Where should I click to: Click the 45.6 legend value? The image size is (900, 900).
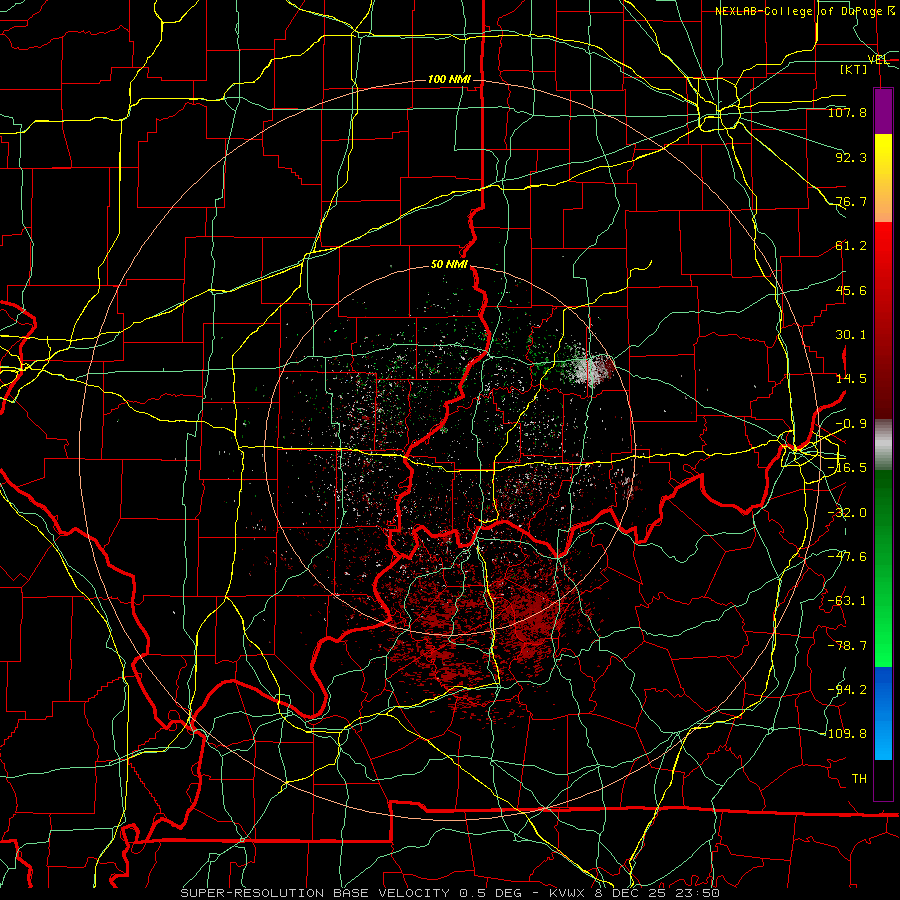851,290
